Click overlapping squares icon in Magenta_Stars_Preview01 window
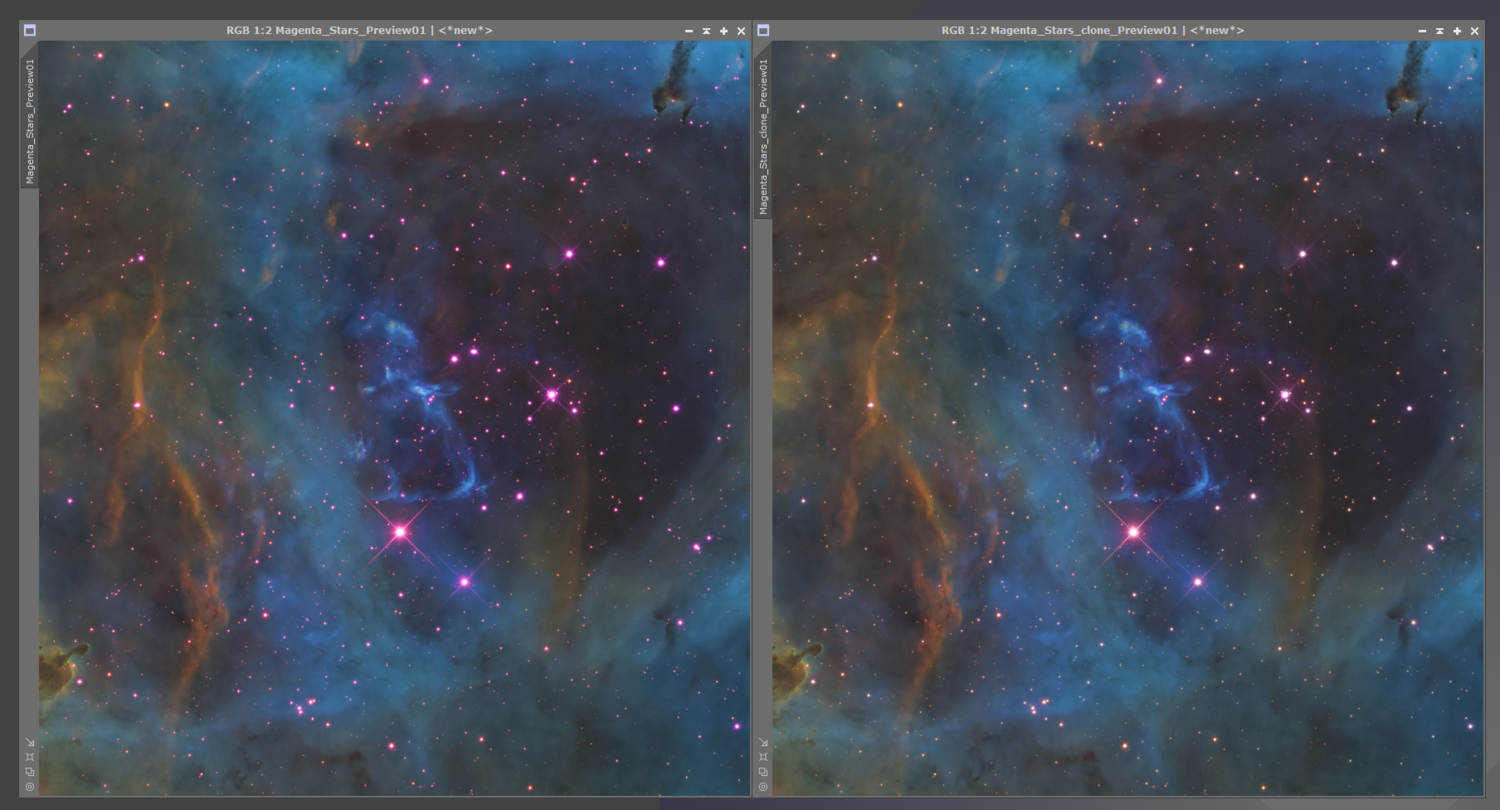The image size is (1500, 810). [30, 772]
